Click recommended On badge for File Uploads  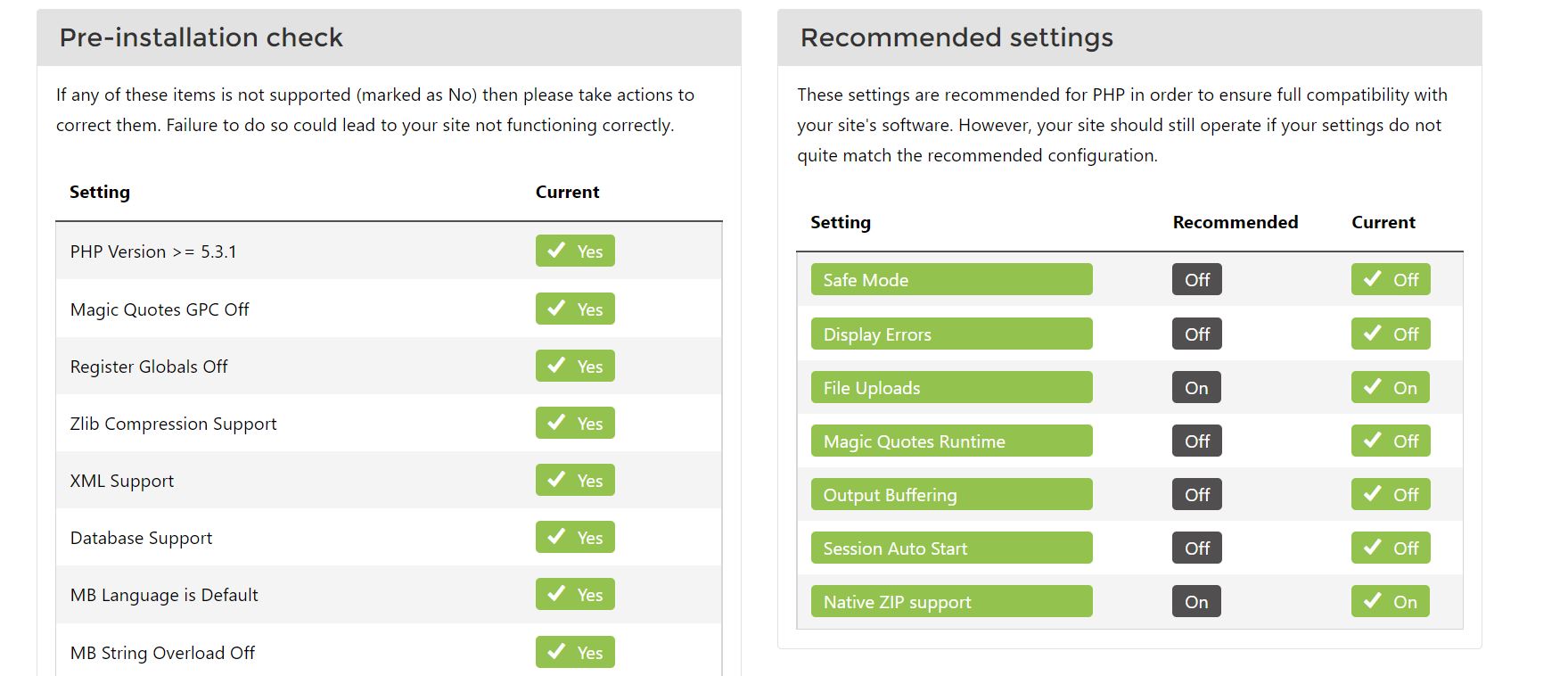tap(1196, 387)
